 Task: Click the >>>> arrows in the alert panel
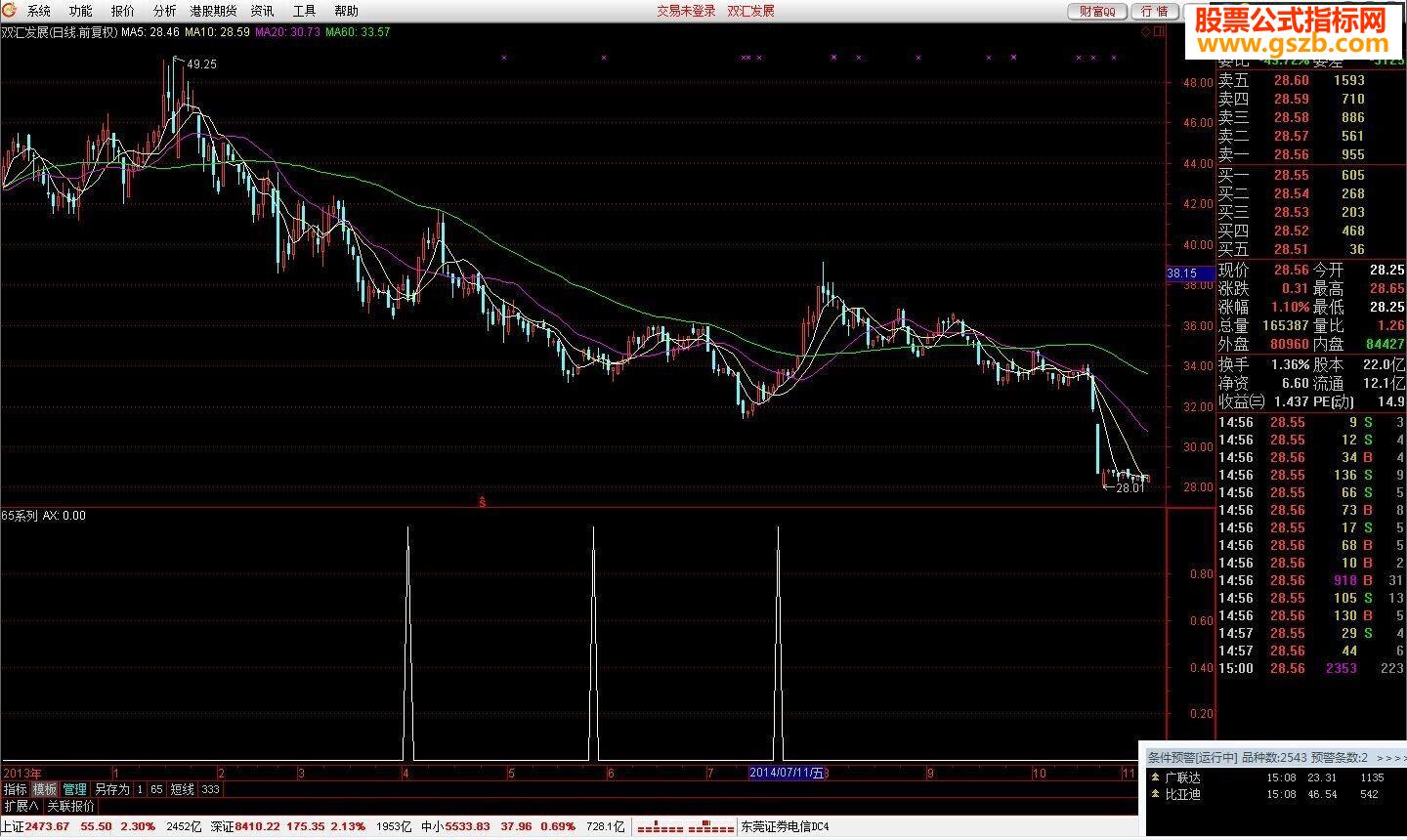click(x=1389, y=758)
